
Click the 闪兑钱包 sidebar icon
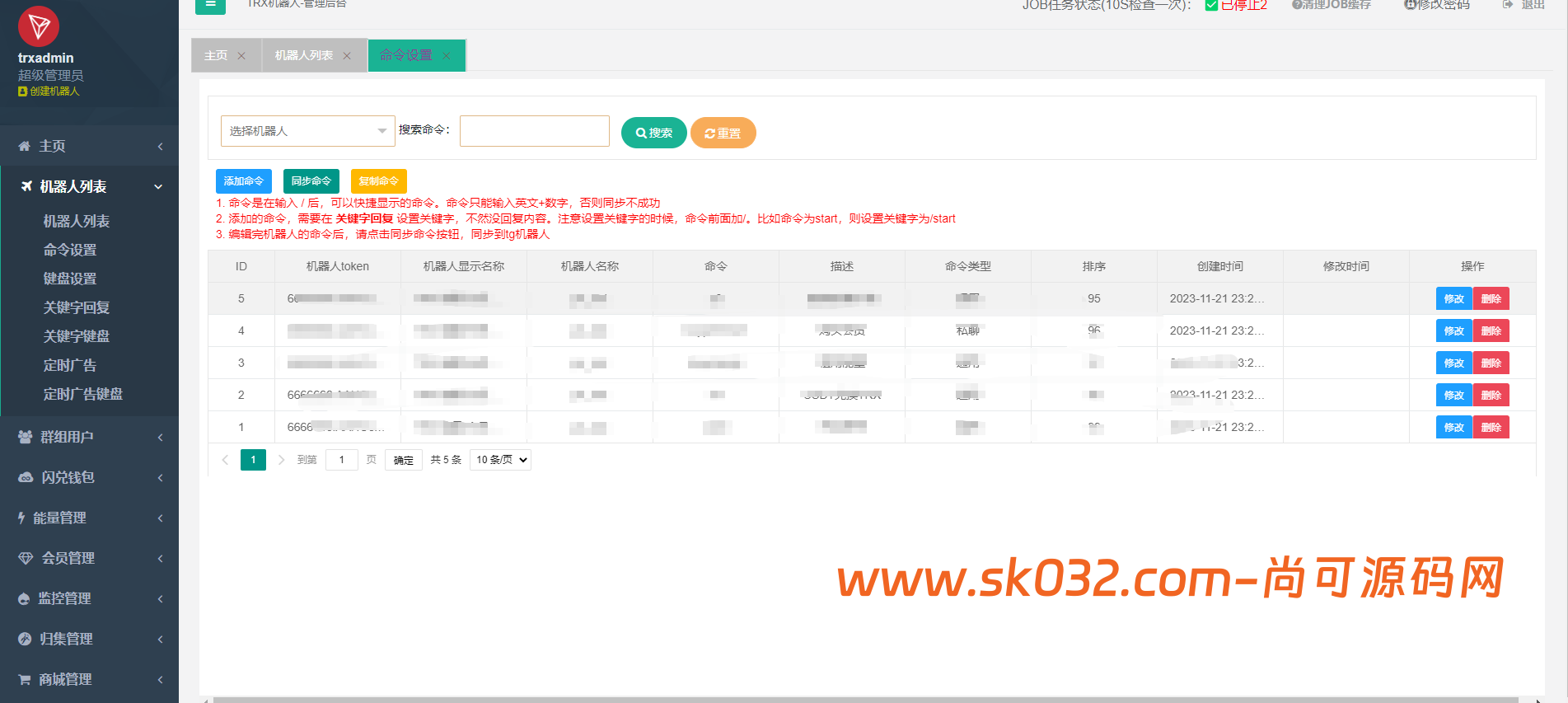tap(26, 478)
